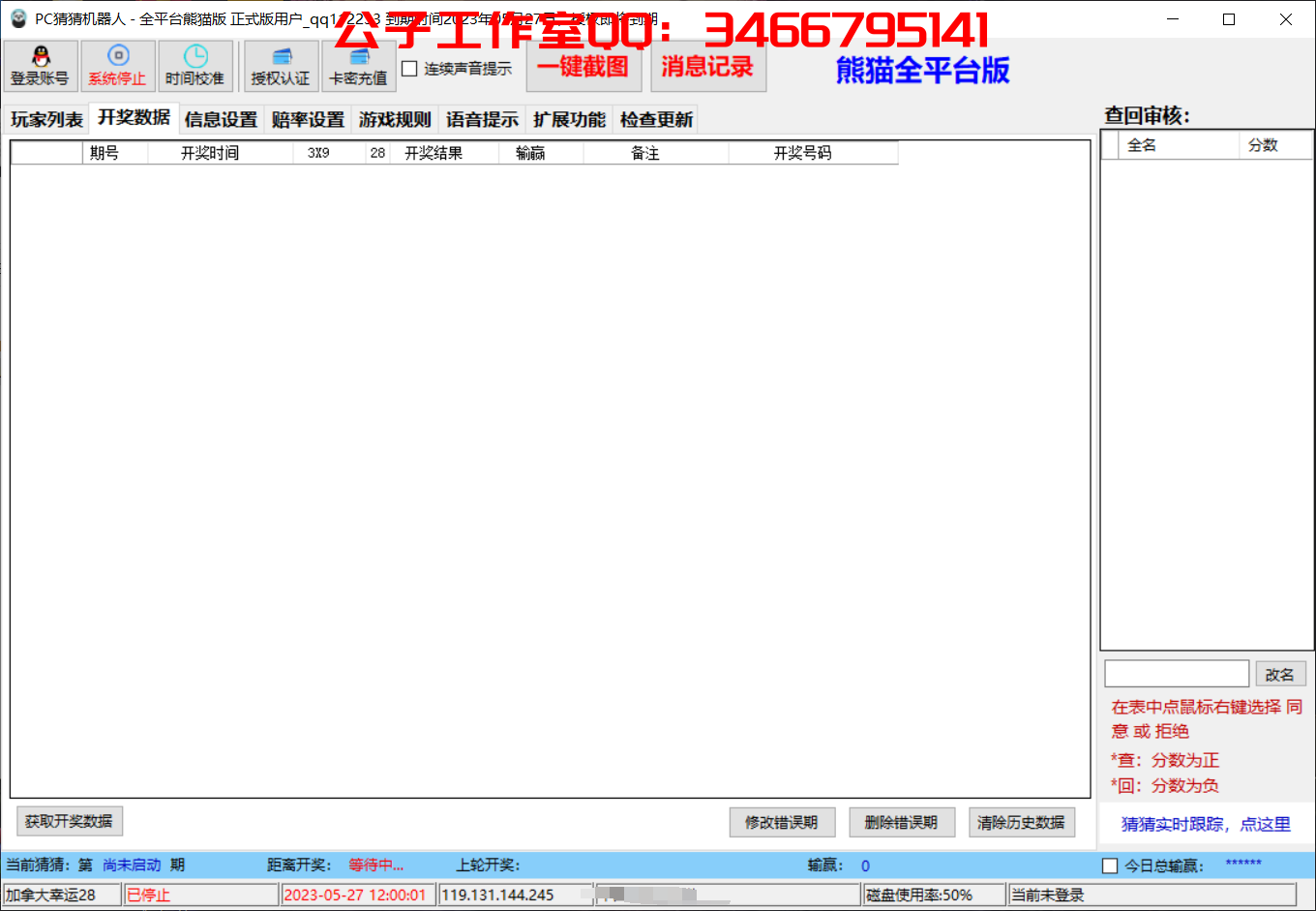Image resolution: width=1316 pixels, height=911 pixels.
Task: Open the 扩展功能 tab
Action: click(569, 120)
